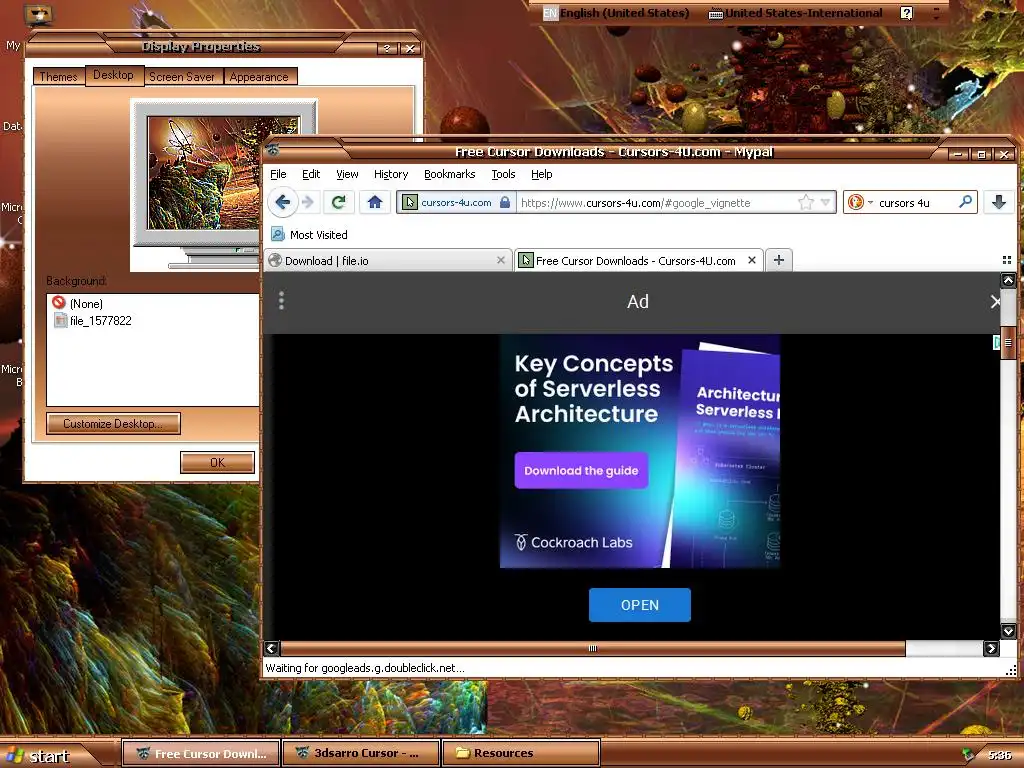Viewport: 1024px width, 768px height.
Task: Open the Edit menu
Action: (311, 174)
